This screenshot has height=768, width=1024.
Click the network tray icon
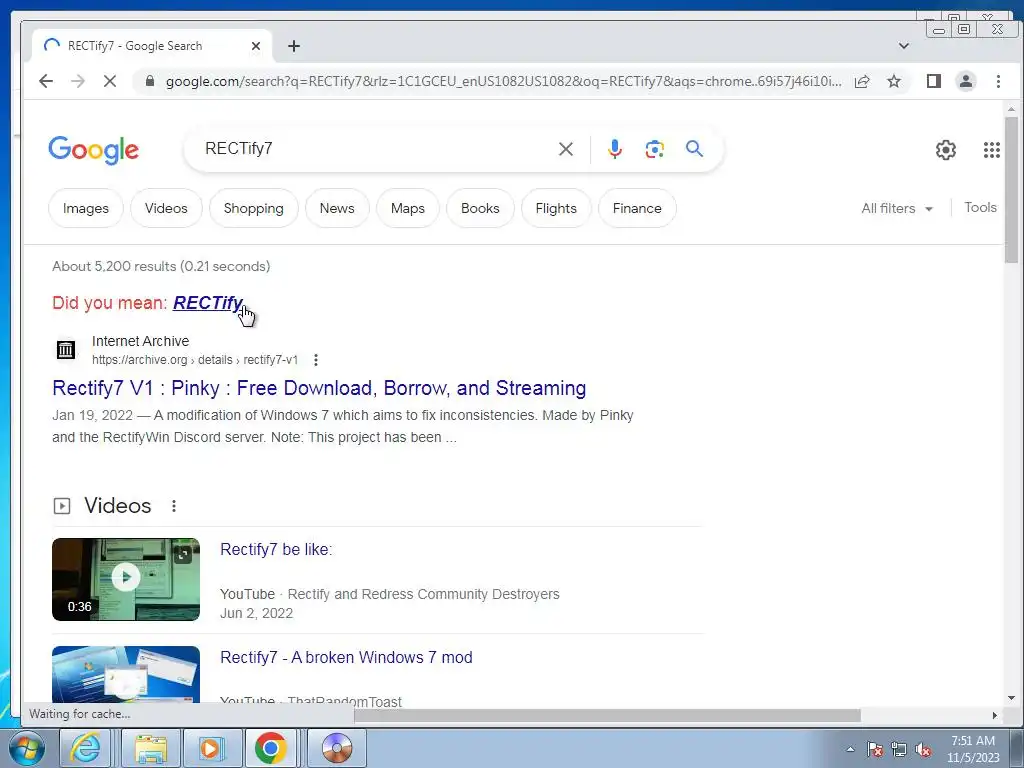point(899,749)
